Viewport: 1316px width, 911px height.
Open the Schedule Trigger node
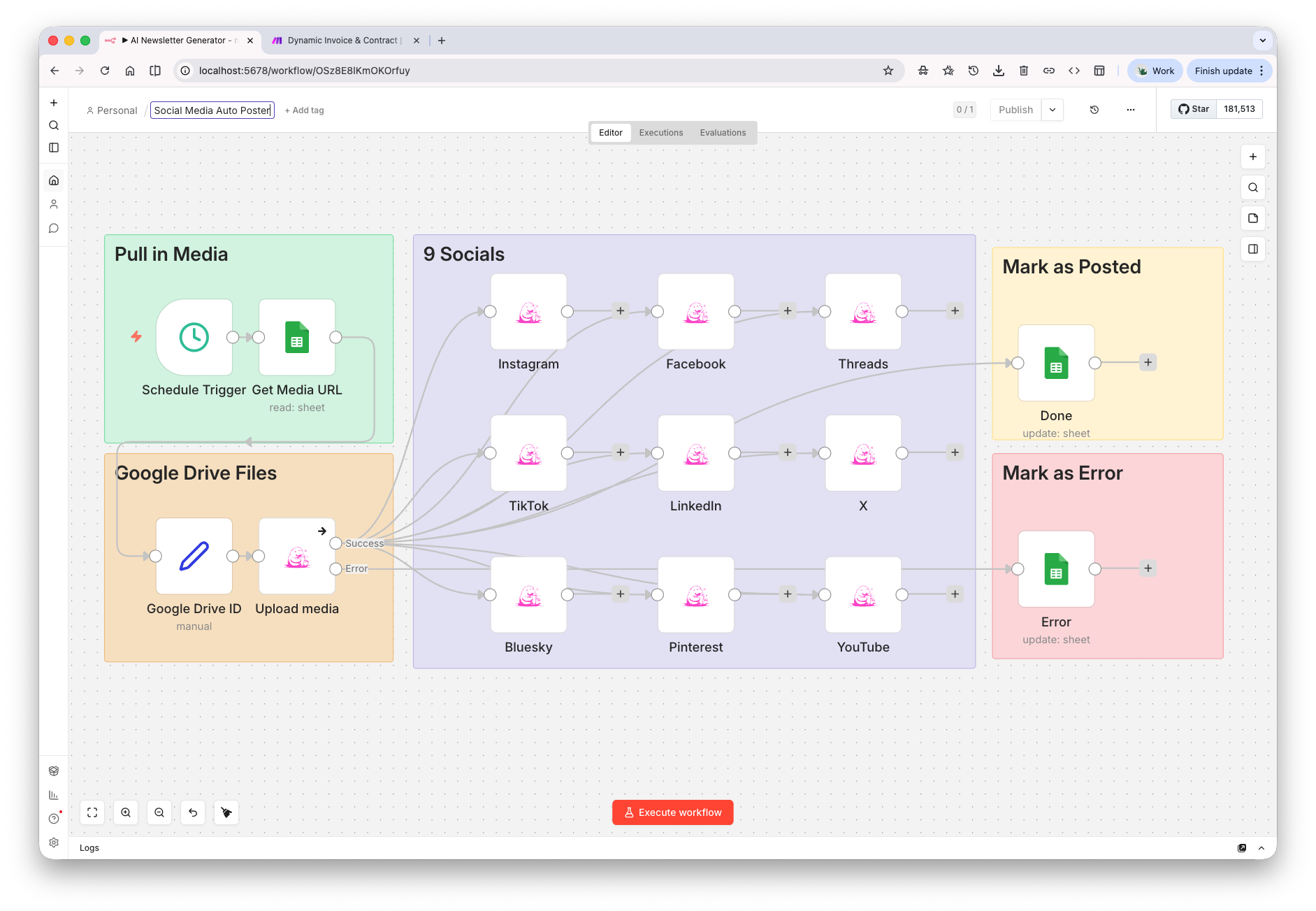click(x=194, y=338)
